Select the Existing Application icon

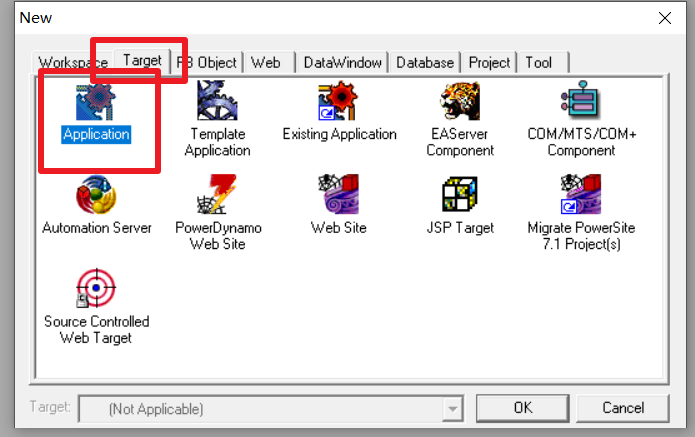(338, 100)
